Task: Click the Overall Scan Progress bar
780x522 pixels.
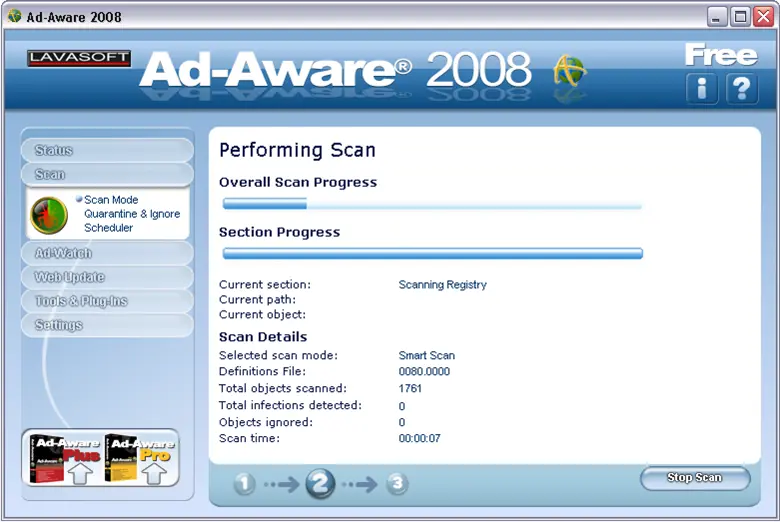Action: 432,204
